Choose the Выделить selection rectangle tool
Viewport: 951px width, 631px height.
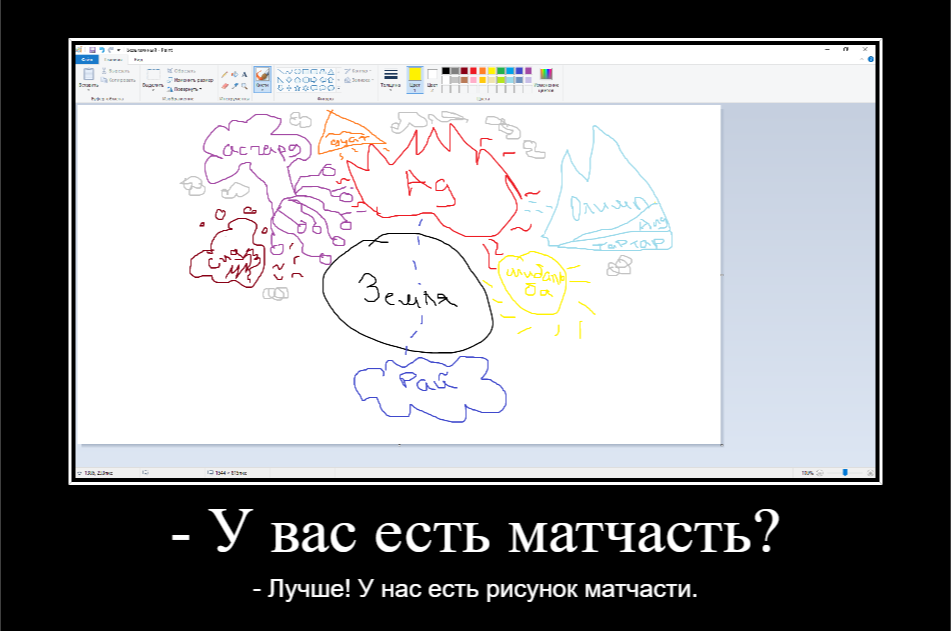[153, 75]
